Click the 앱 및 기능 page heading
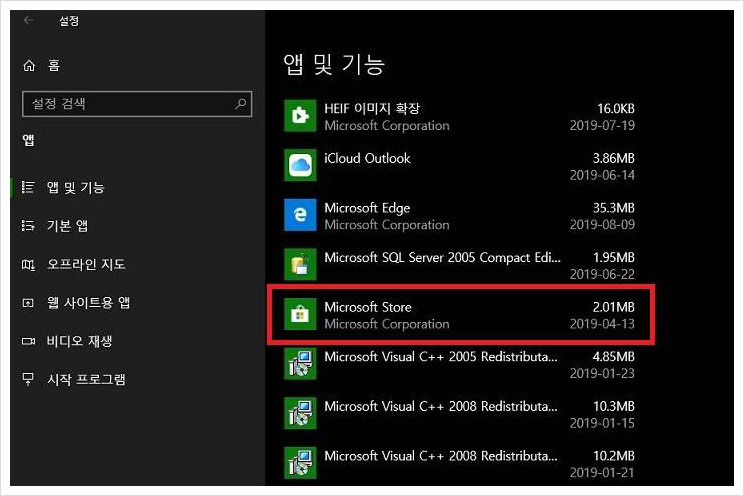The width and height of the screenshot is (744, 496). click(x=334, y=65)
